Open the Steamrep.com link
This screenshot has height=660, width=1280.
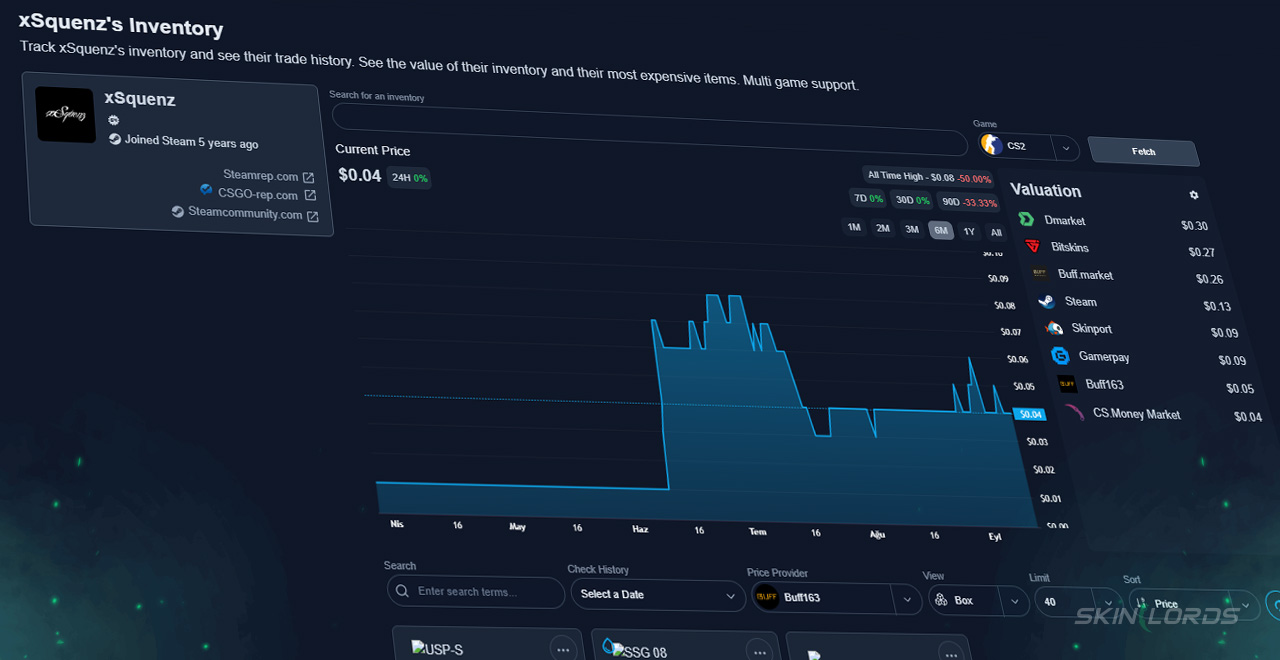click(x=260, y=175)
